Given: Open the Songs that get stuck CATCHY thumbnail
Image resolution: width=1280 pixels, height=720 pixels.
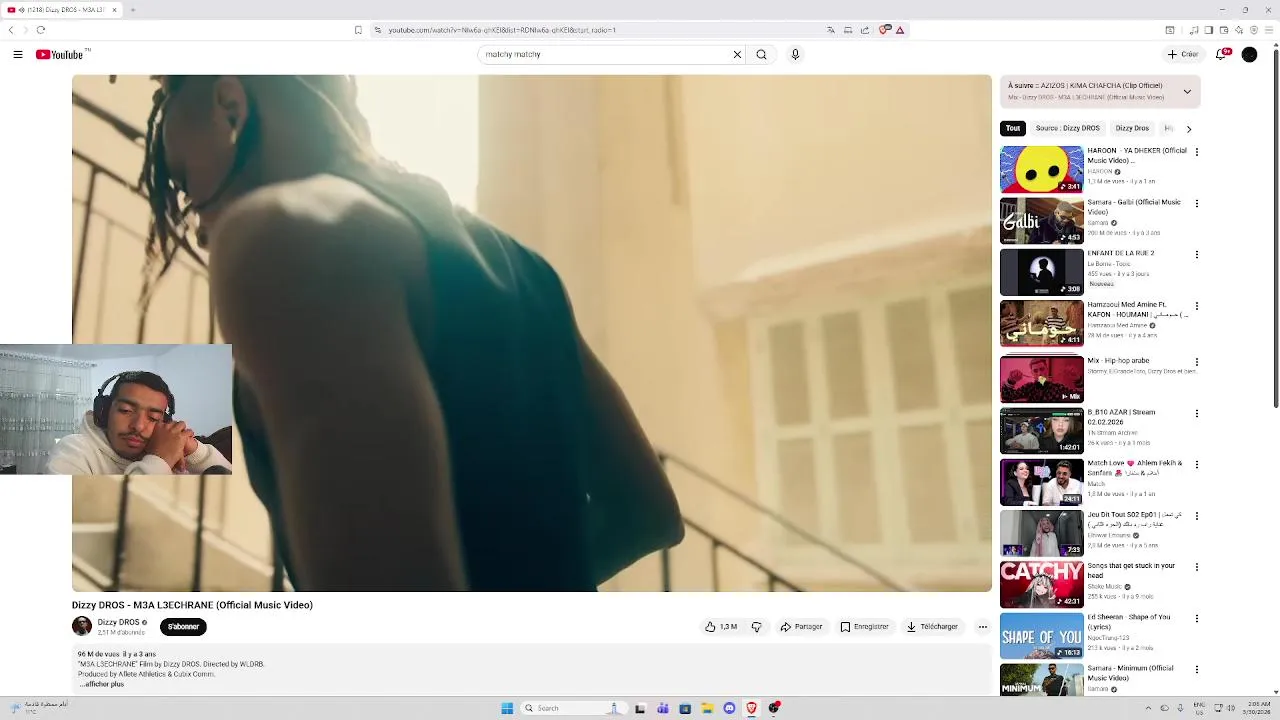Looking at the screenshot, I should [1041, 584].
